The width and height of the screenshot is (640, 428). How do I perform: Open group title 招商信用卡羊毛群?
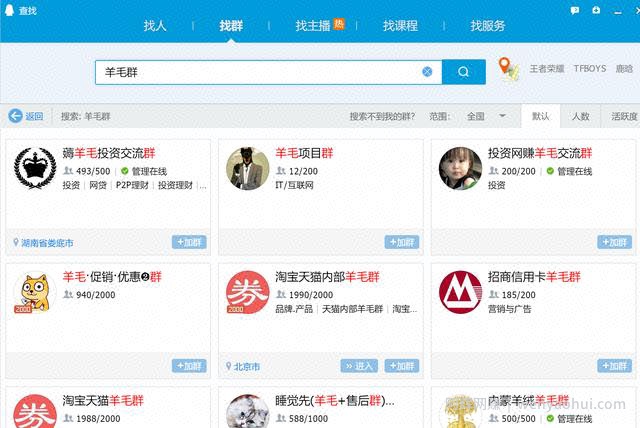click(534, 277)
